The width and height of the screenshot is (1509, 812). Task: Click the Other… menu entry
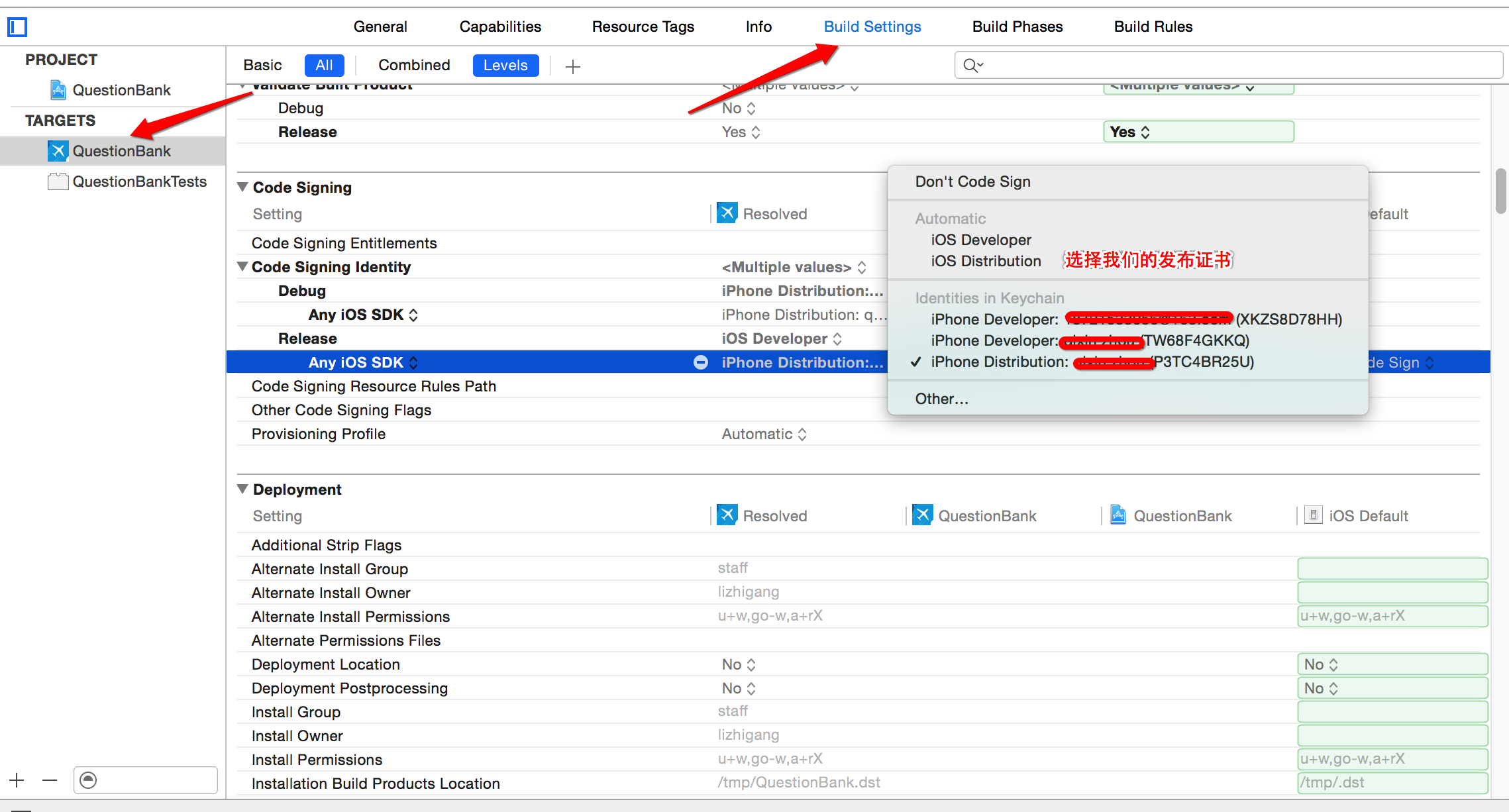(x=941, y=399)
